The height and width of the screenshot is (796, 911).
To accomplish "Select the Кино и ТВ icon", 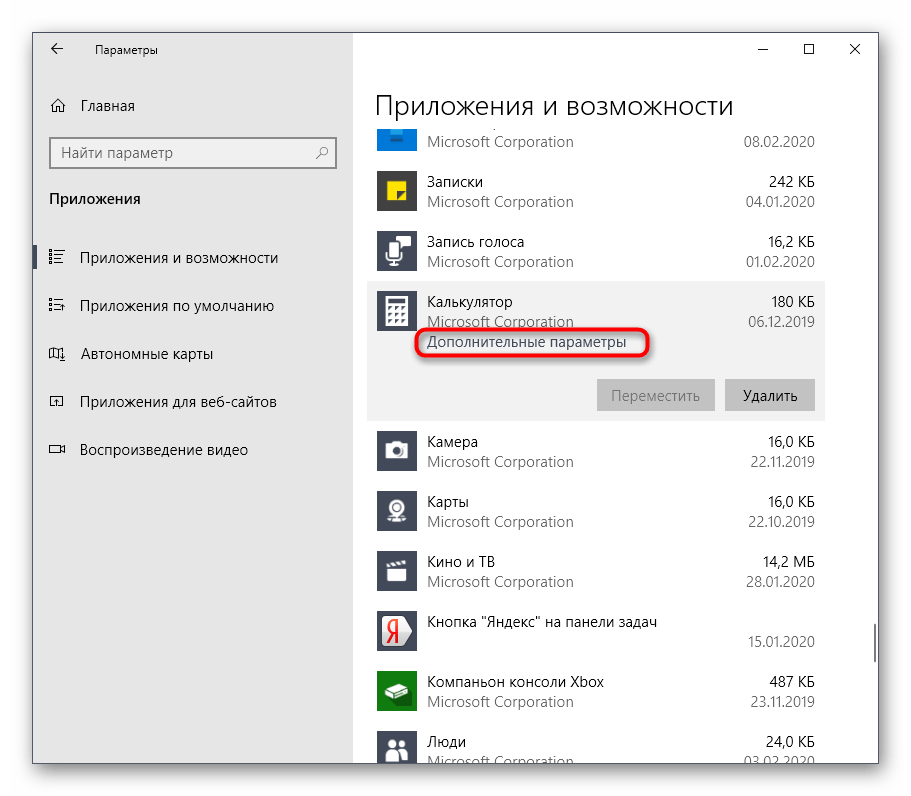I will click(396, 572).
